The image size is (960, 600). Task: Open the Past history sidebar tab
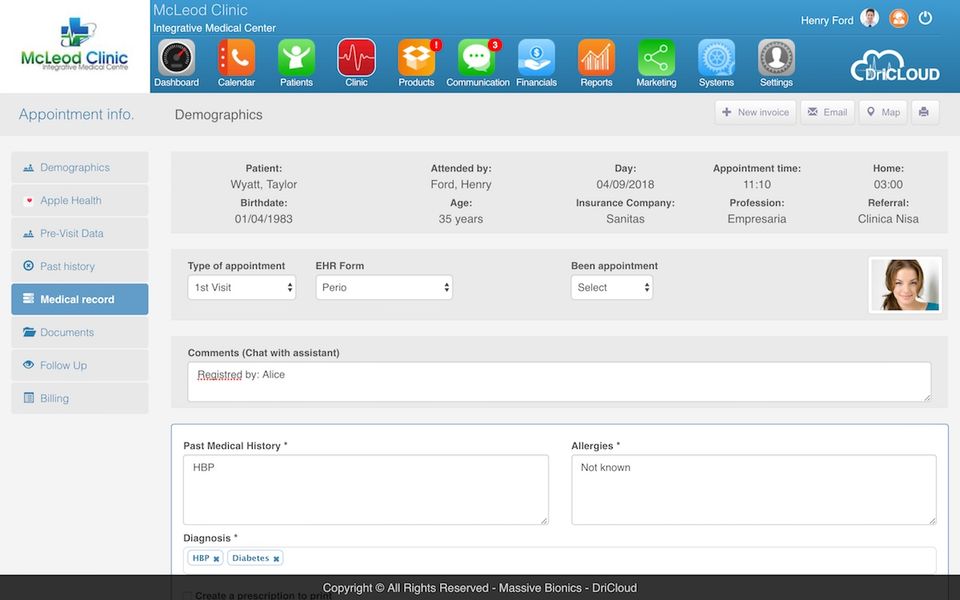tap(80, 266)
